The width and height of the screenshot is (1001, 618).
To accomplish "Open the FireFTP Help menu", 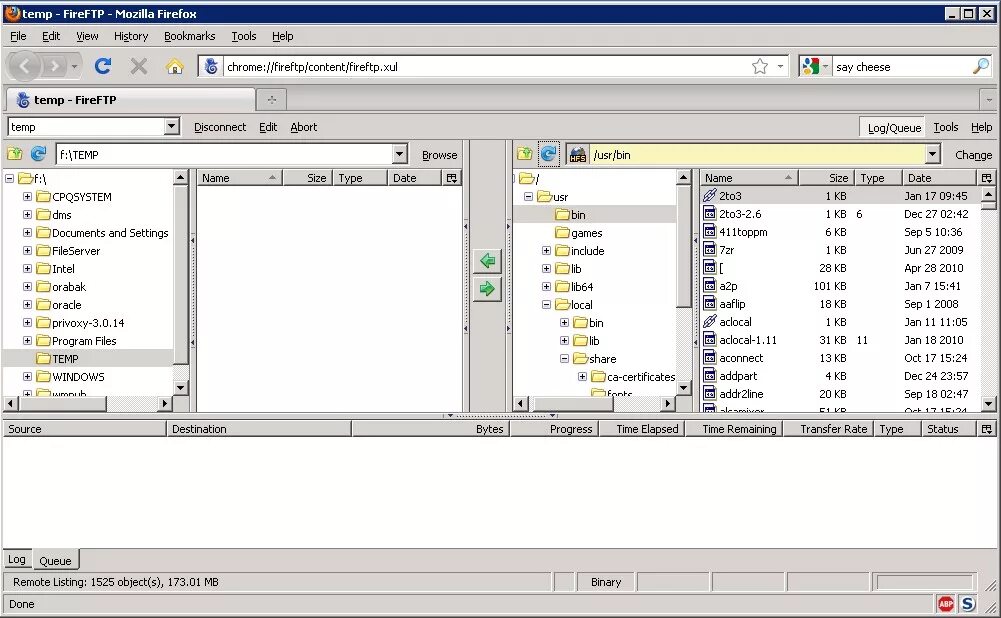I will tap(981, 127).
